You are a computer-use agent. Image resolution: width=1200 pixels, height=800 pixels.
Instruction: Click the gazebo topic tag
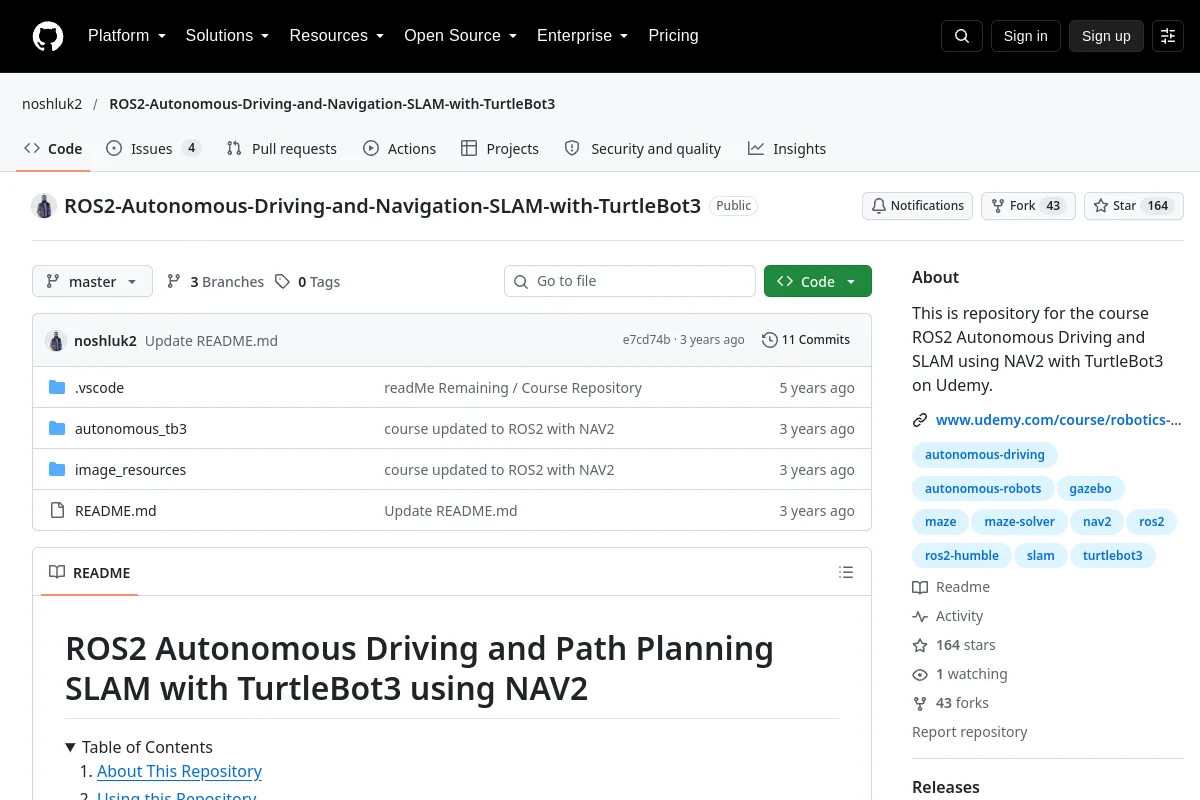coord(1090,489)
